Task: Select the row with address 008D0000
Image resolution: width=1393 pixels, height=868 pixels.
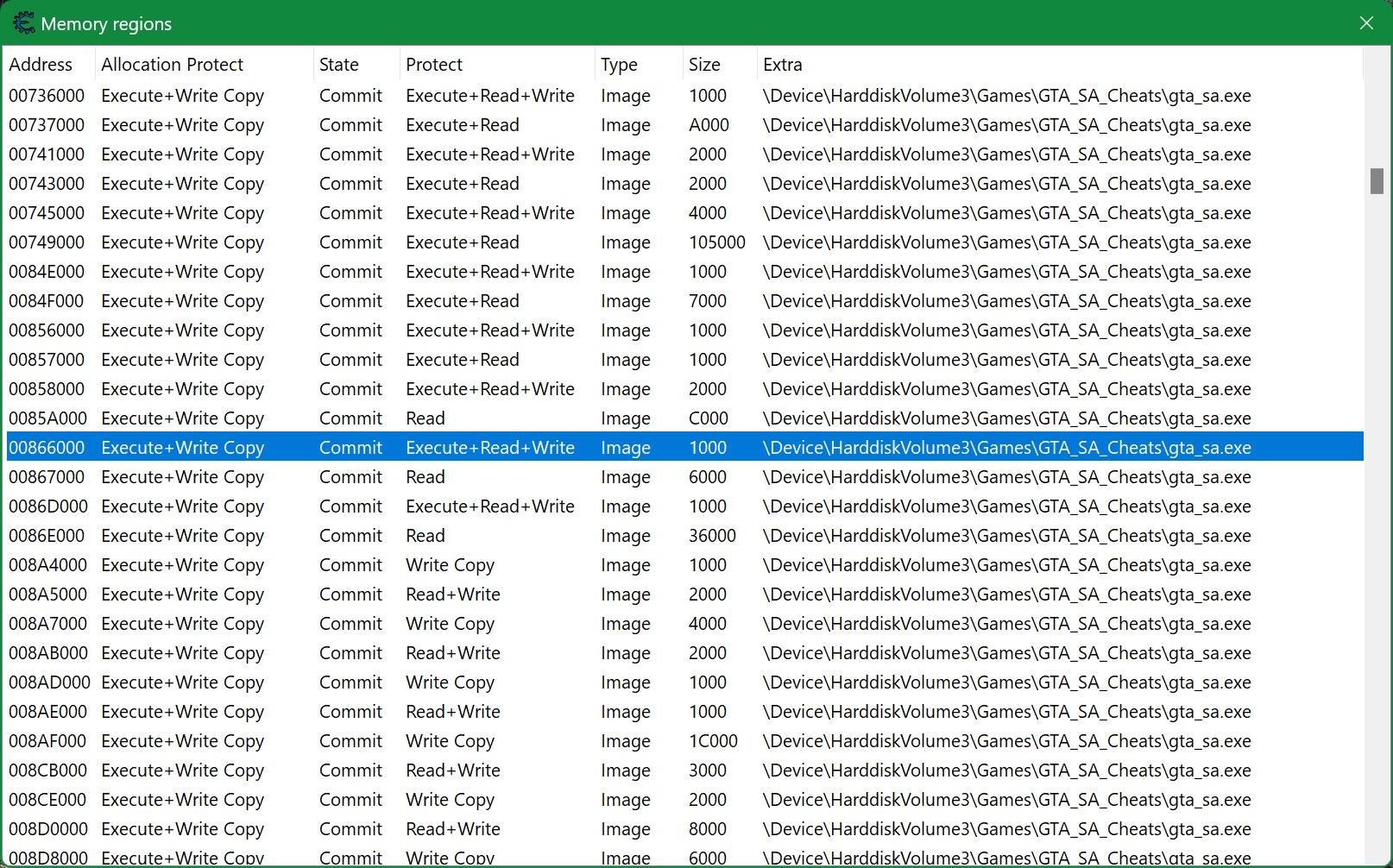Action: (685, 829)
